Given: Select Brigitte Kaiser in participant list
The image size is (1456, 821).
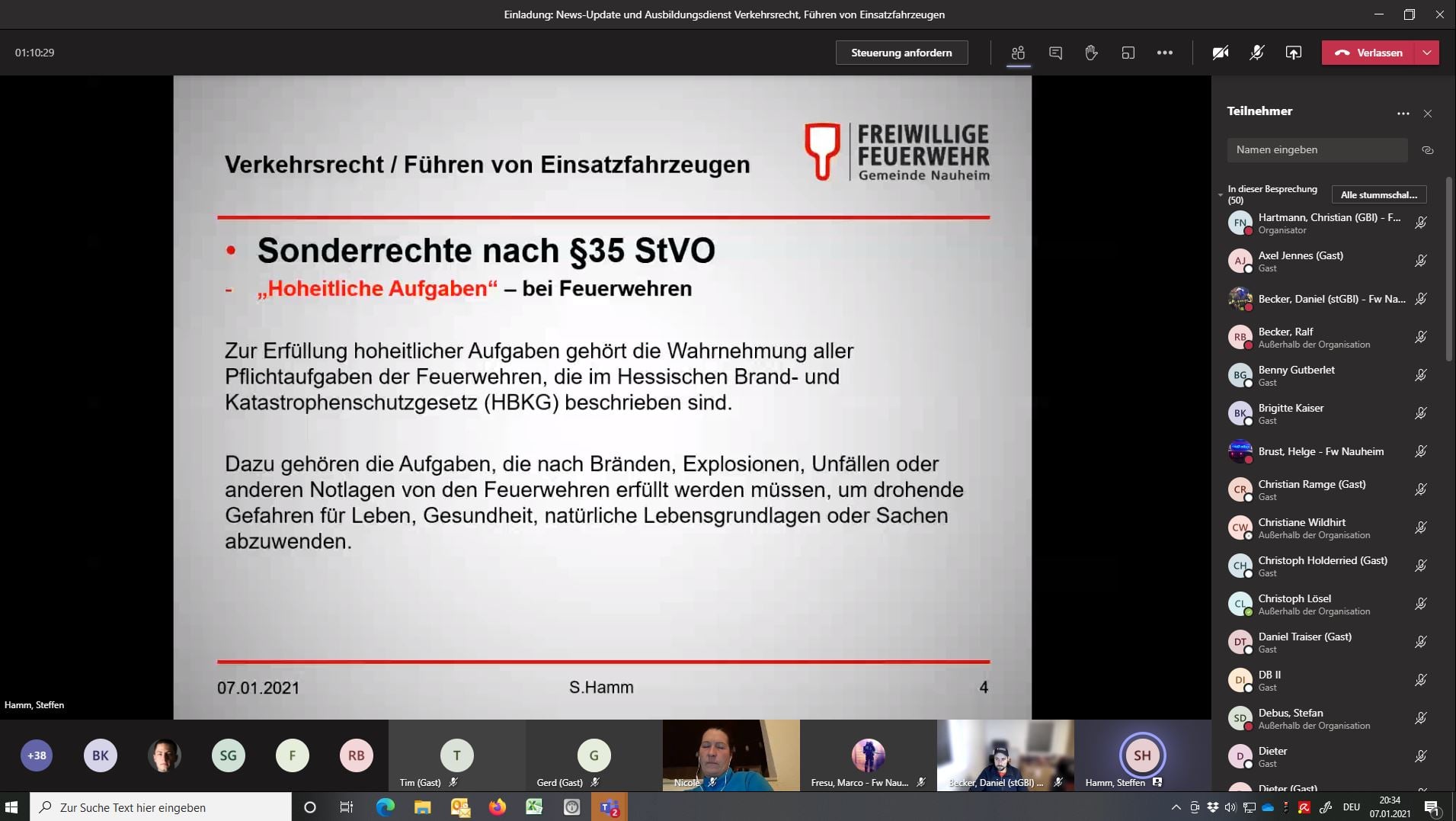Looking at the screenshot, I should (x=1291, y=413).
